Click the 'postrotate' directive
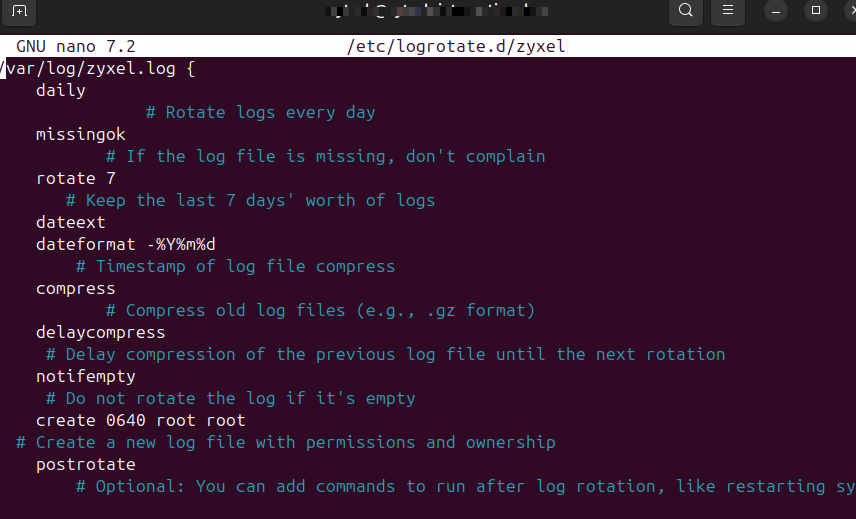Image resolution: width=856 pixels, height=519 pixels. click(x=85, y=465)
